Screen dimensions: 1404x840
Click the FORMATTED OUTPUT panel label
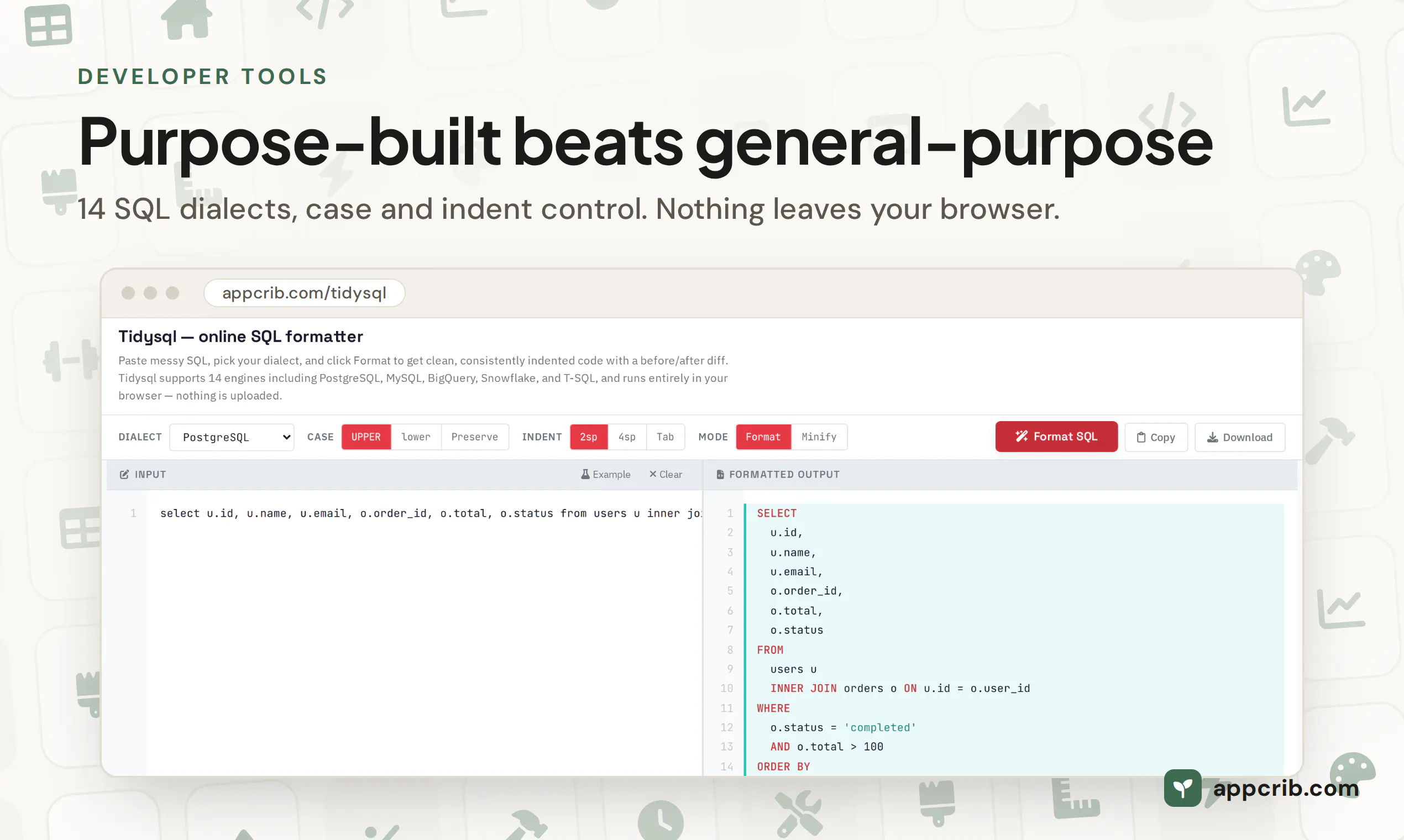[785, 474]
